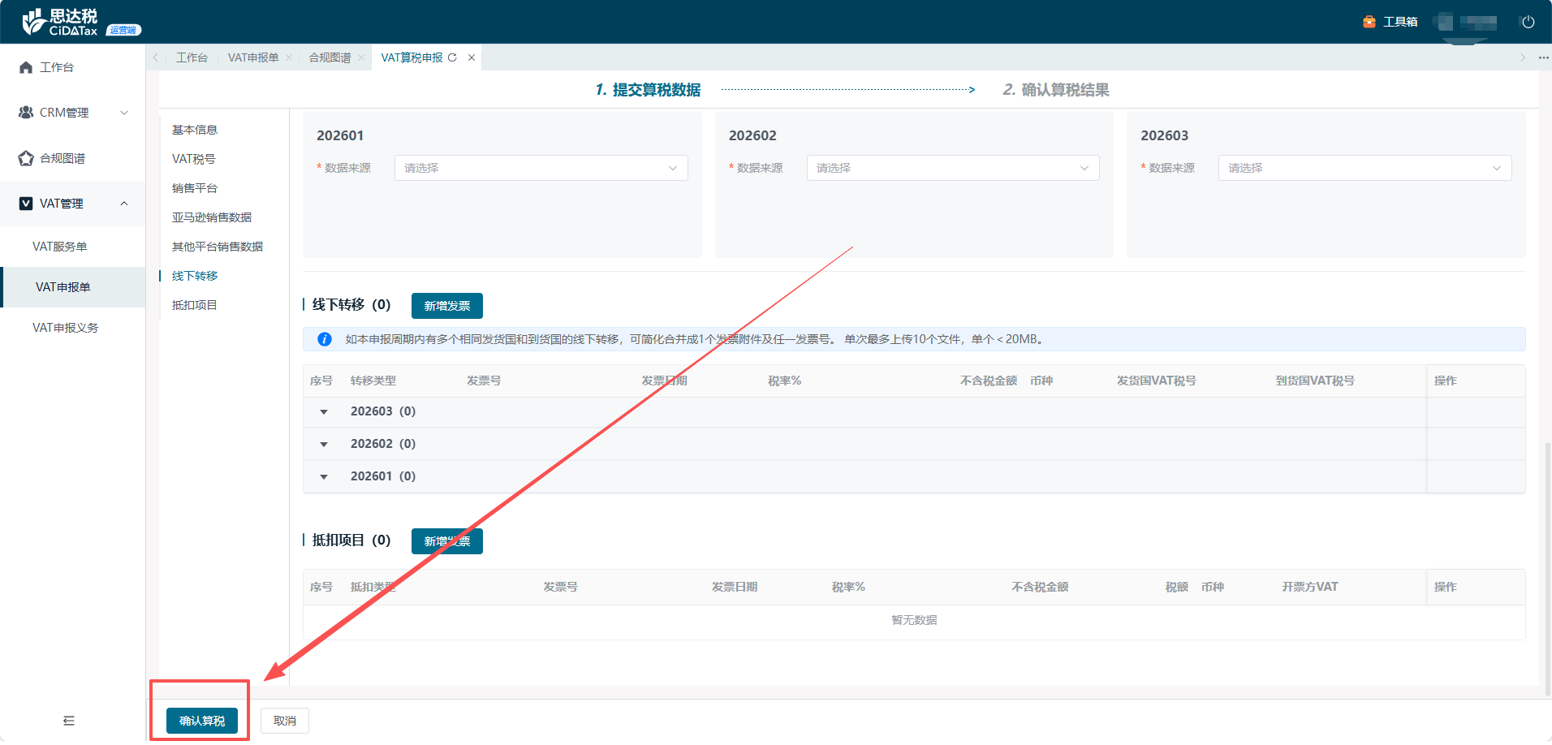This screenshot has width=1552, height=745.
Task: Click 新增发票 button beside 线下转移
Action: 447,306
